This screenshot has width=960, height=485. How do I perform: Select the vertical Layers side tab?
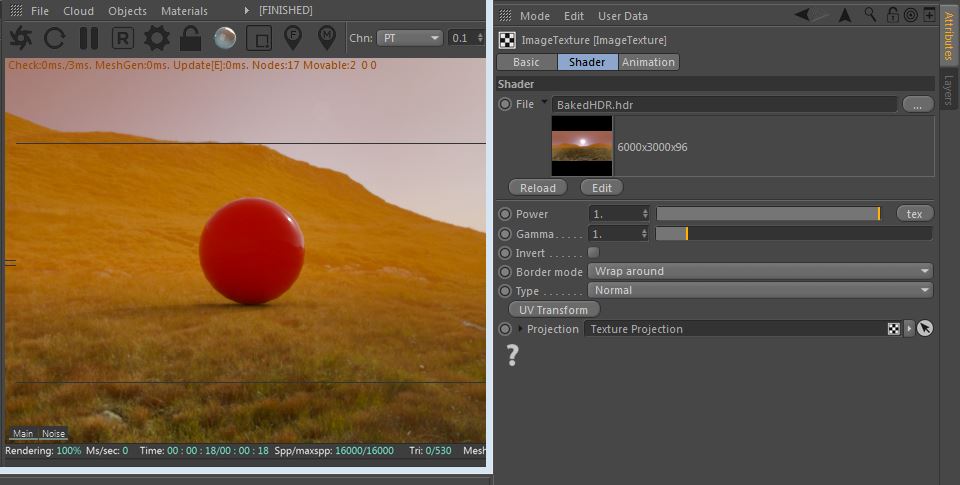(948, 89)
